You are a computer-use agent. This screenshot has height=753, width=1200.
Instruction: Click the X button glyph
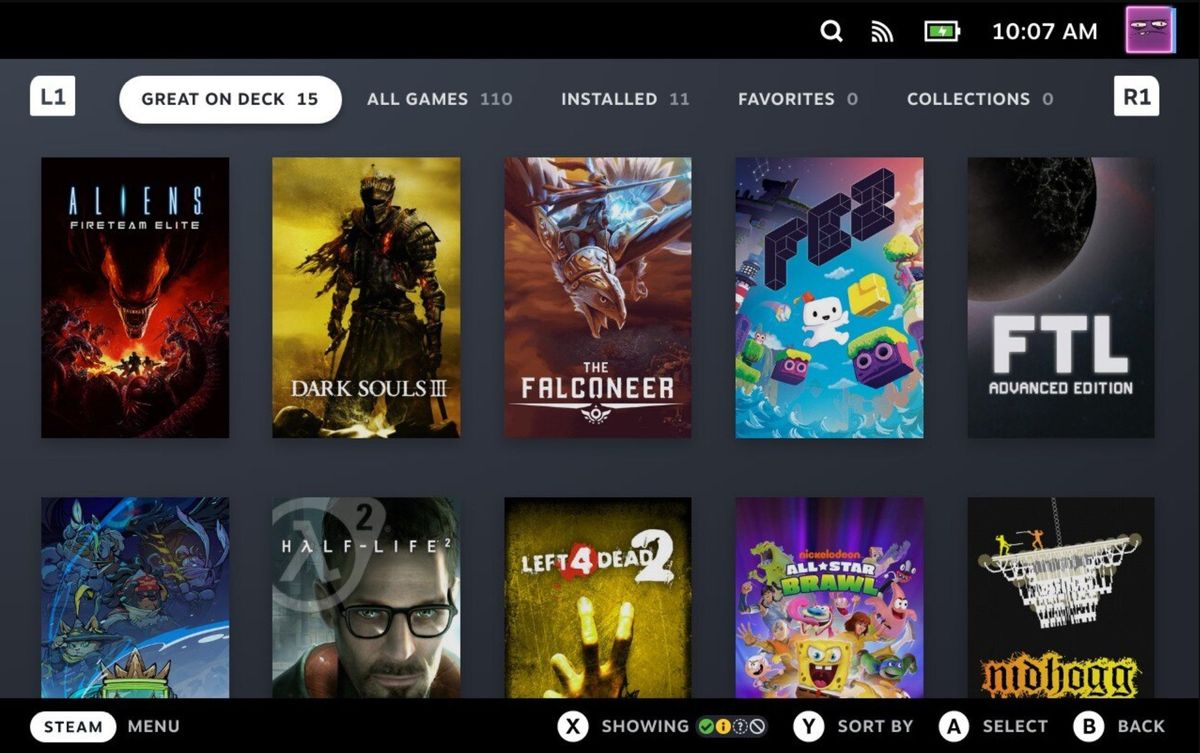tap(573, 726)
